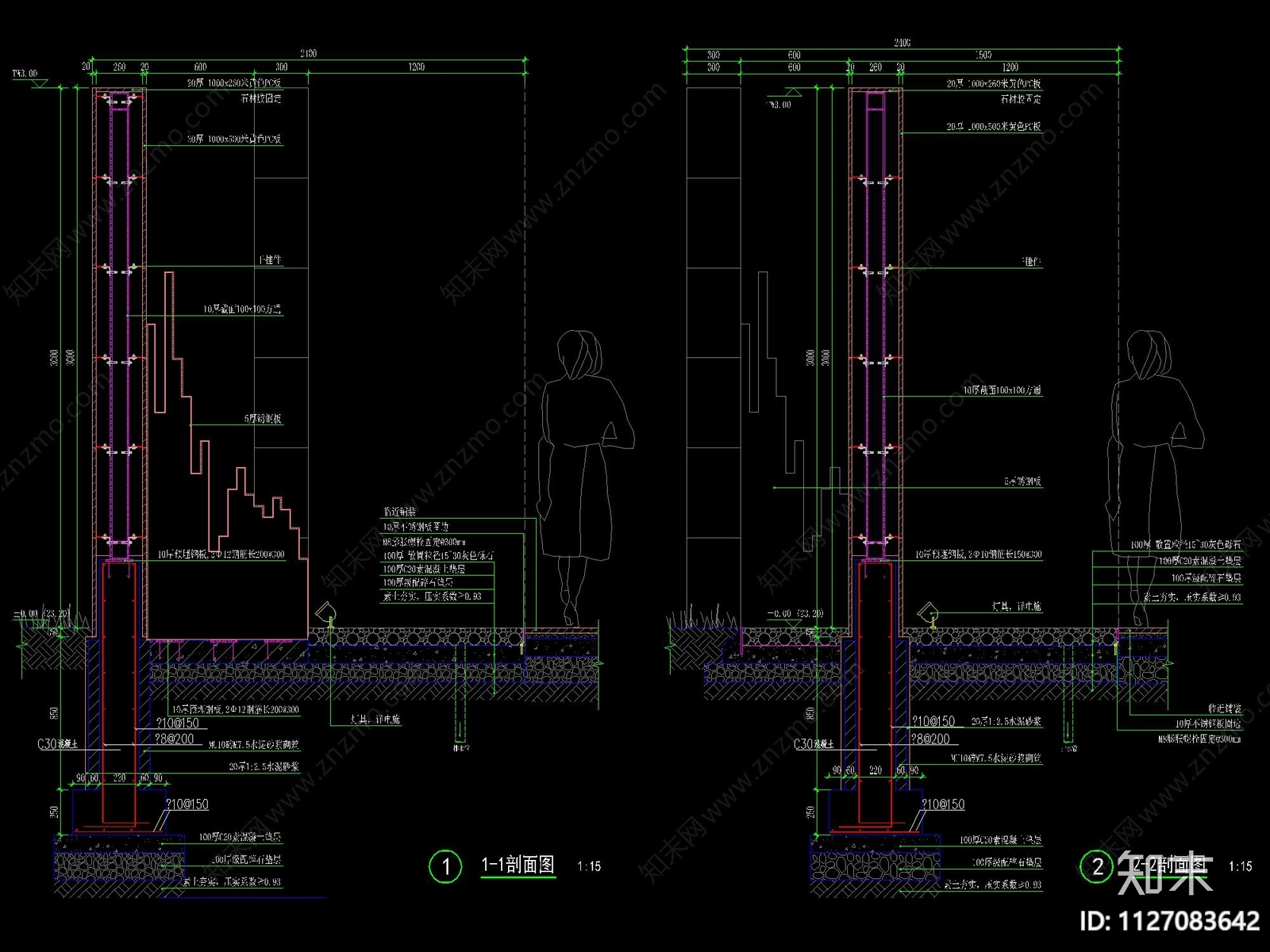Click the woman silhouette in the right section
This screenshot has width=1270, height=952.
(x=1154, y=476)
